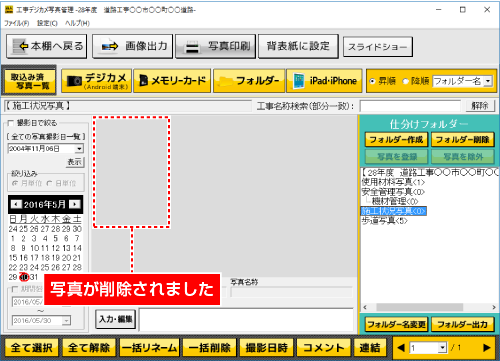This screenshot has width=500, height=361.
Task: Open 取込み済写真一覧 list
Action: pos(29,81)
